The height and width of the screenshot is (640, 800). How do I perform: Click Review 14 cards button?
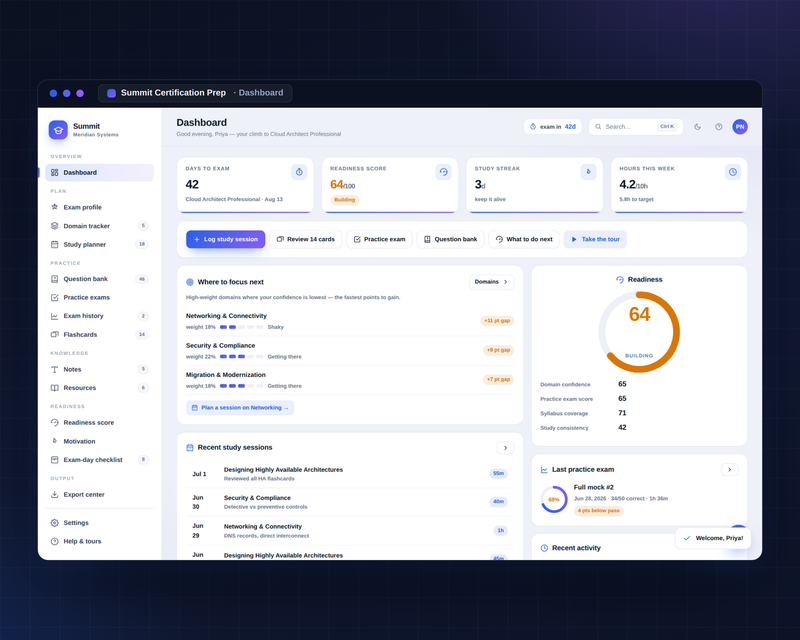306,239
